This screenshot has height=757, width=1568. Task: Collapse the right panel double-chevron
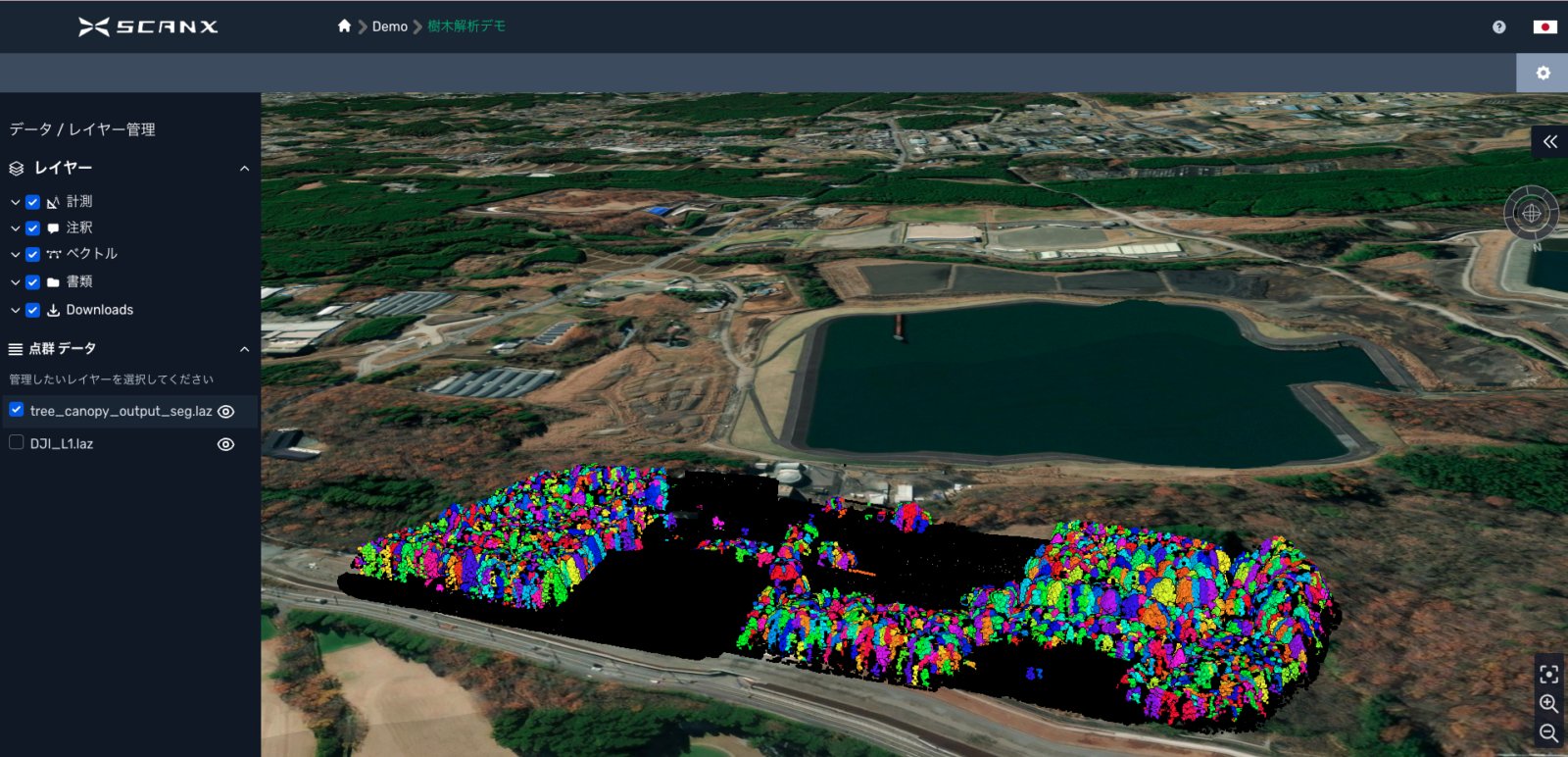(x=1549, y=142)
